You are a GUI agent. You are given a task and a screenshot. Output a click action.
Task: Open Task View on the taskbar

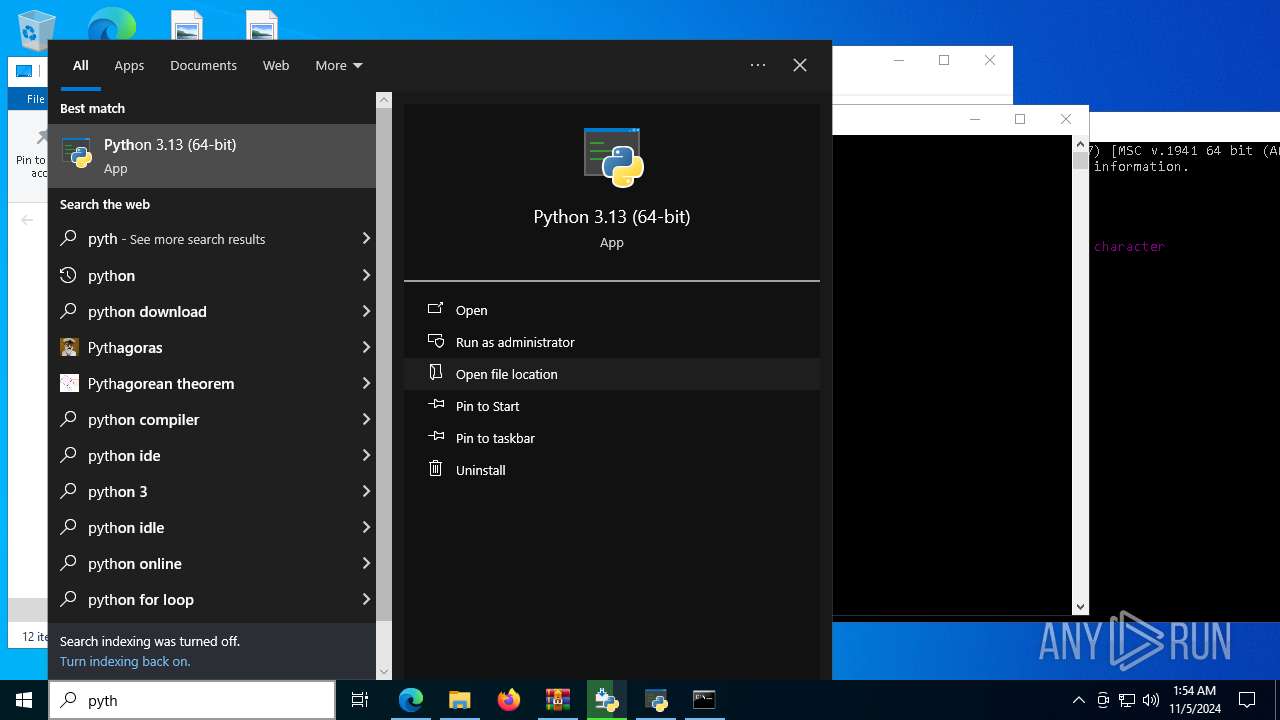(x=360, y=700)
